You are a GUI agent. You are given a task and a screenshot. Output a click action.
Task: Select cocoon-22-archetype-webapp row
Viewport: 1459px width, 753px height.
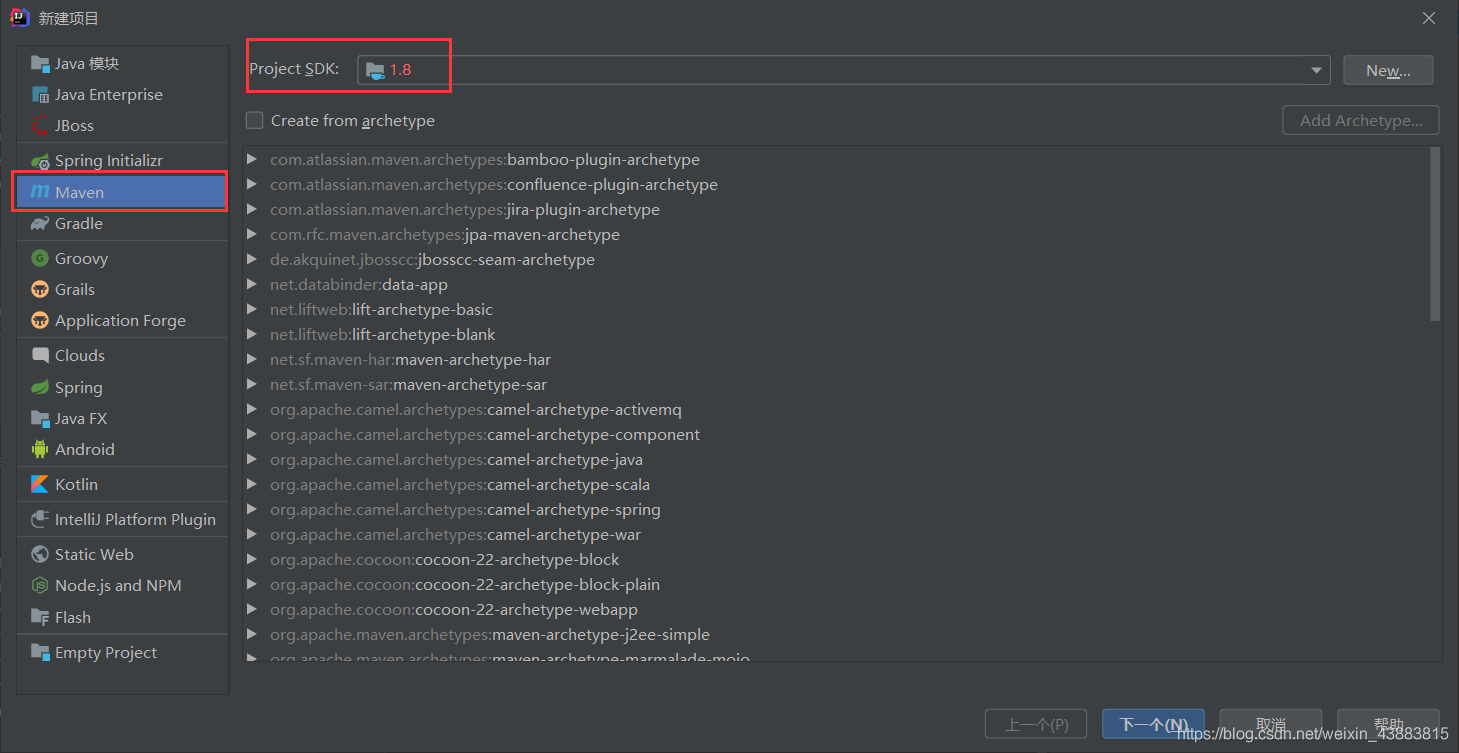[x=835, y=610]
